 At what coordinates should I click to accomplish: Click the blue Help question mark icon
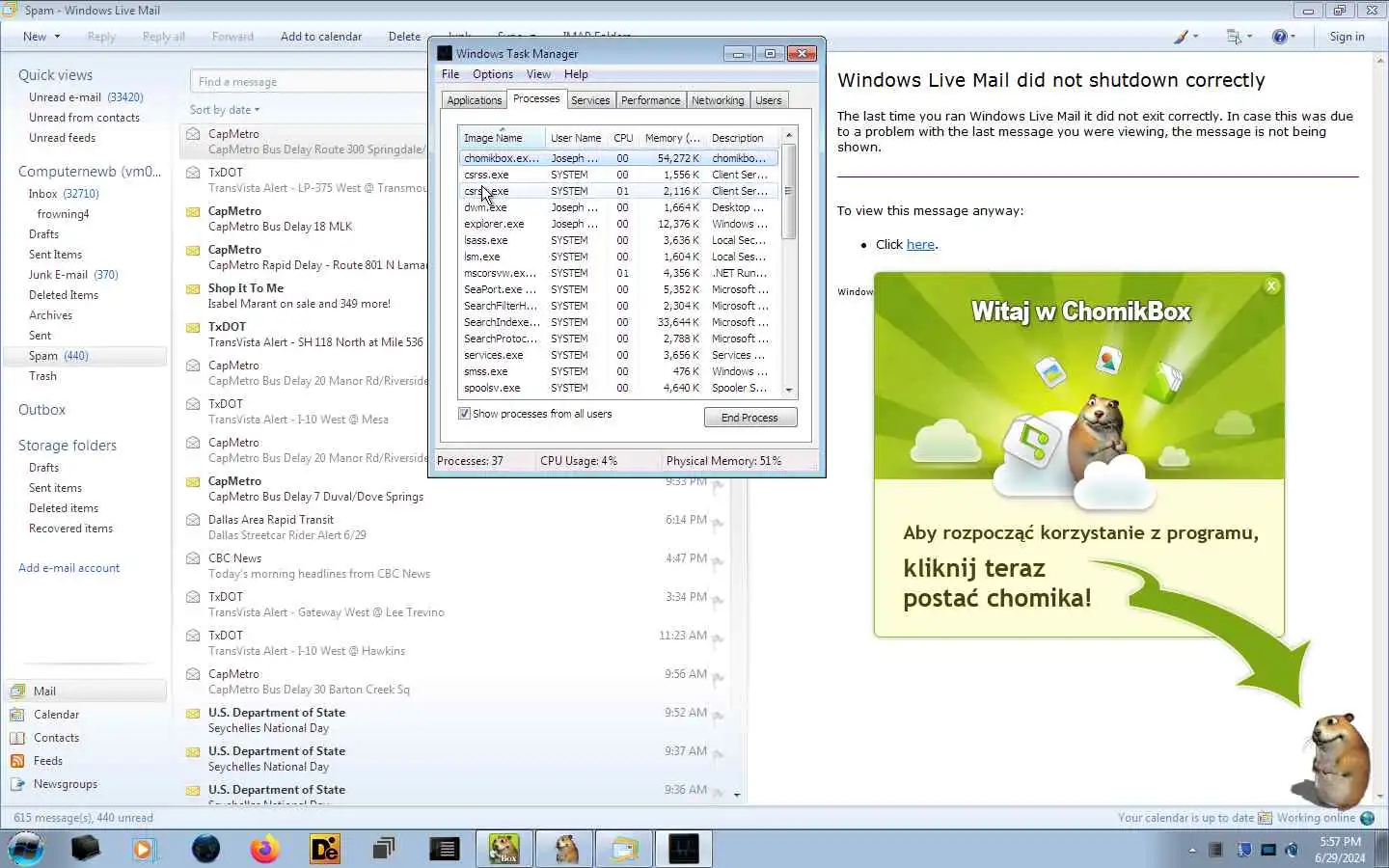pos(1280,37)
